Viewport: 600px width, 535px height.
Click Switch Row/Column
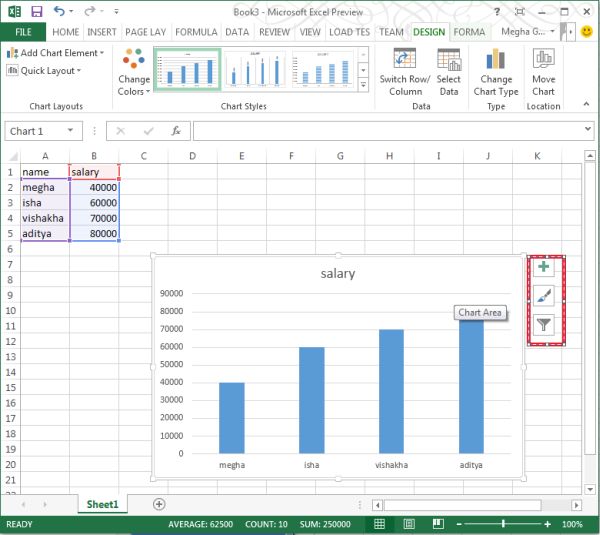[405, 71]
